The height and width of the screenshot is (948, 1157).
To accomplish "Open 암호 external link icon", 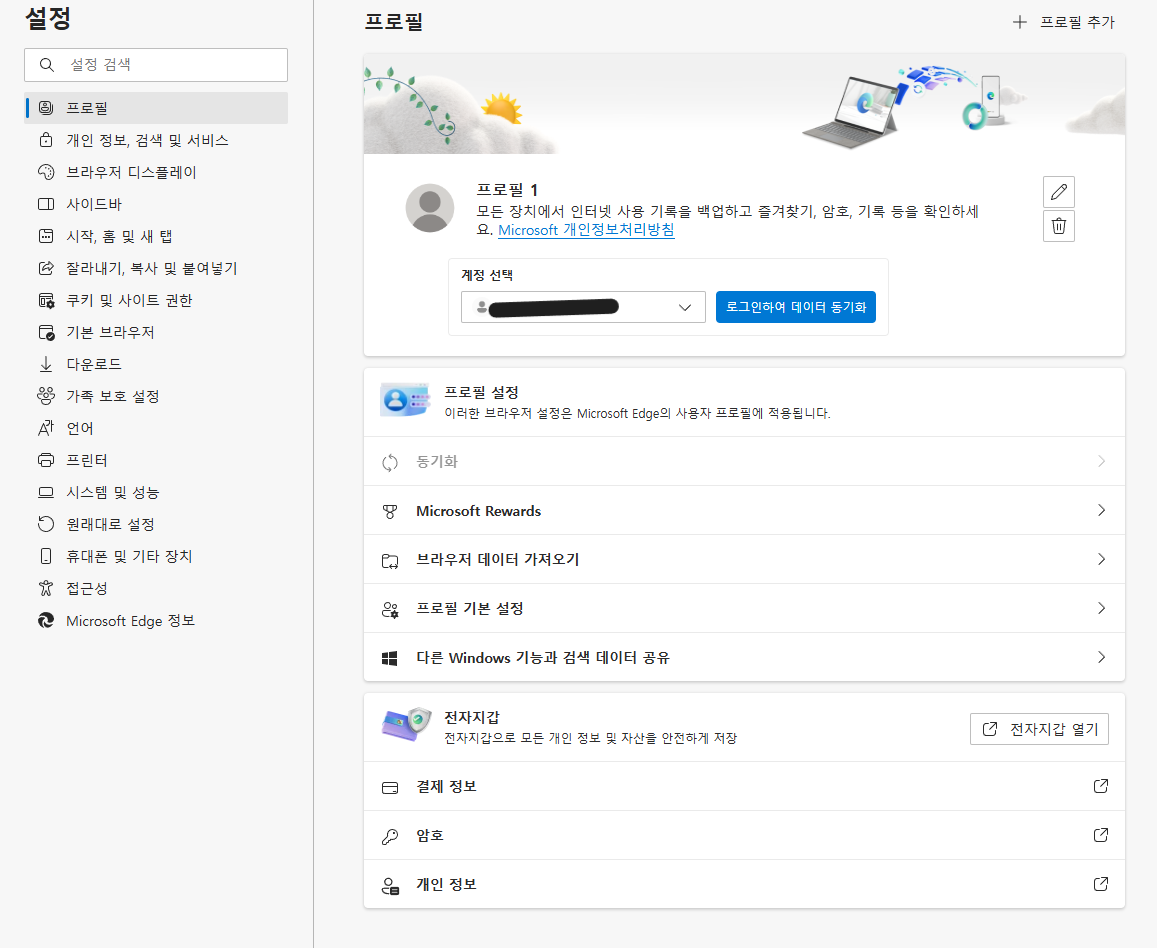I will 1101,835.
